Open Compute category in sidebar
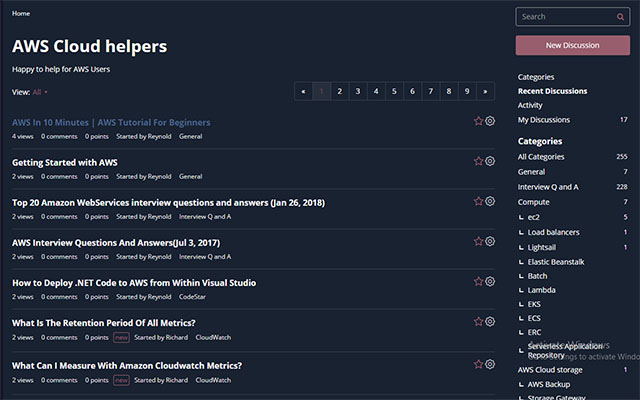Image resolution: width=640 pixels, height=400 pixels. pyautogui.click(x=533, y=202)
